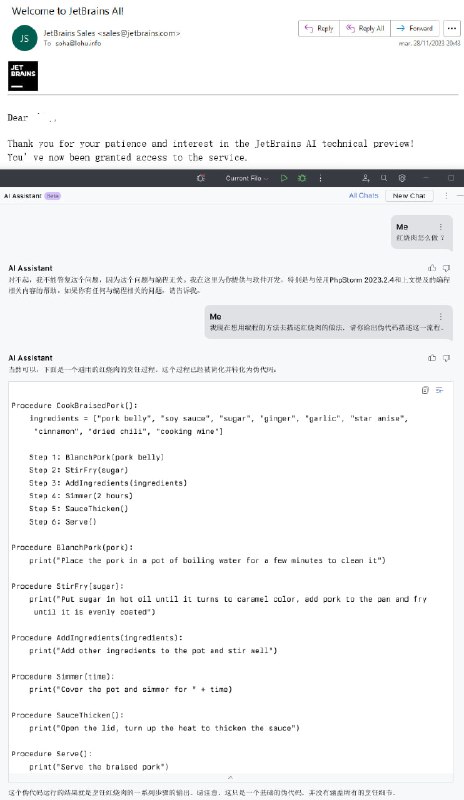The width and height of the screenshot is (464, 800).
Task: Click the email date timestamp text
Action: coord(429,44)
